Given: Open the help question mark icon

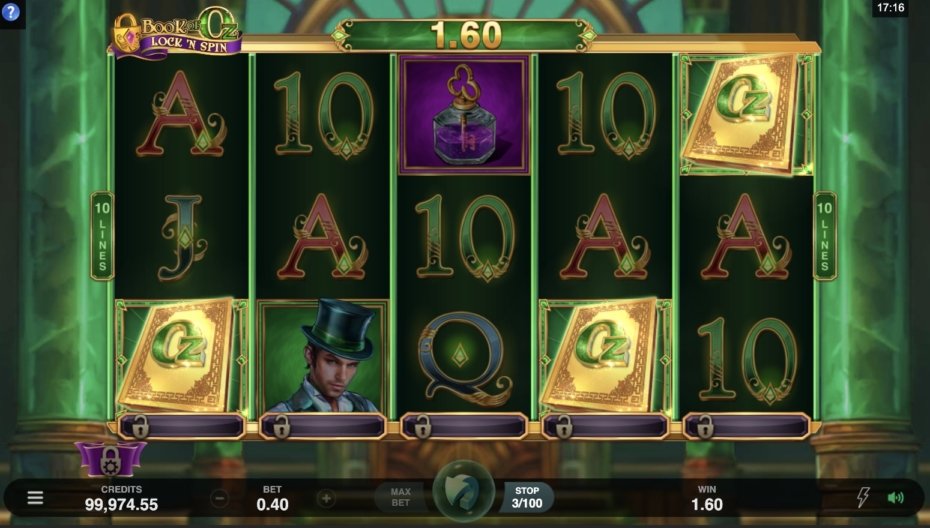Looking at the screenshot, I should (11, 12).
